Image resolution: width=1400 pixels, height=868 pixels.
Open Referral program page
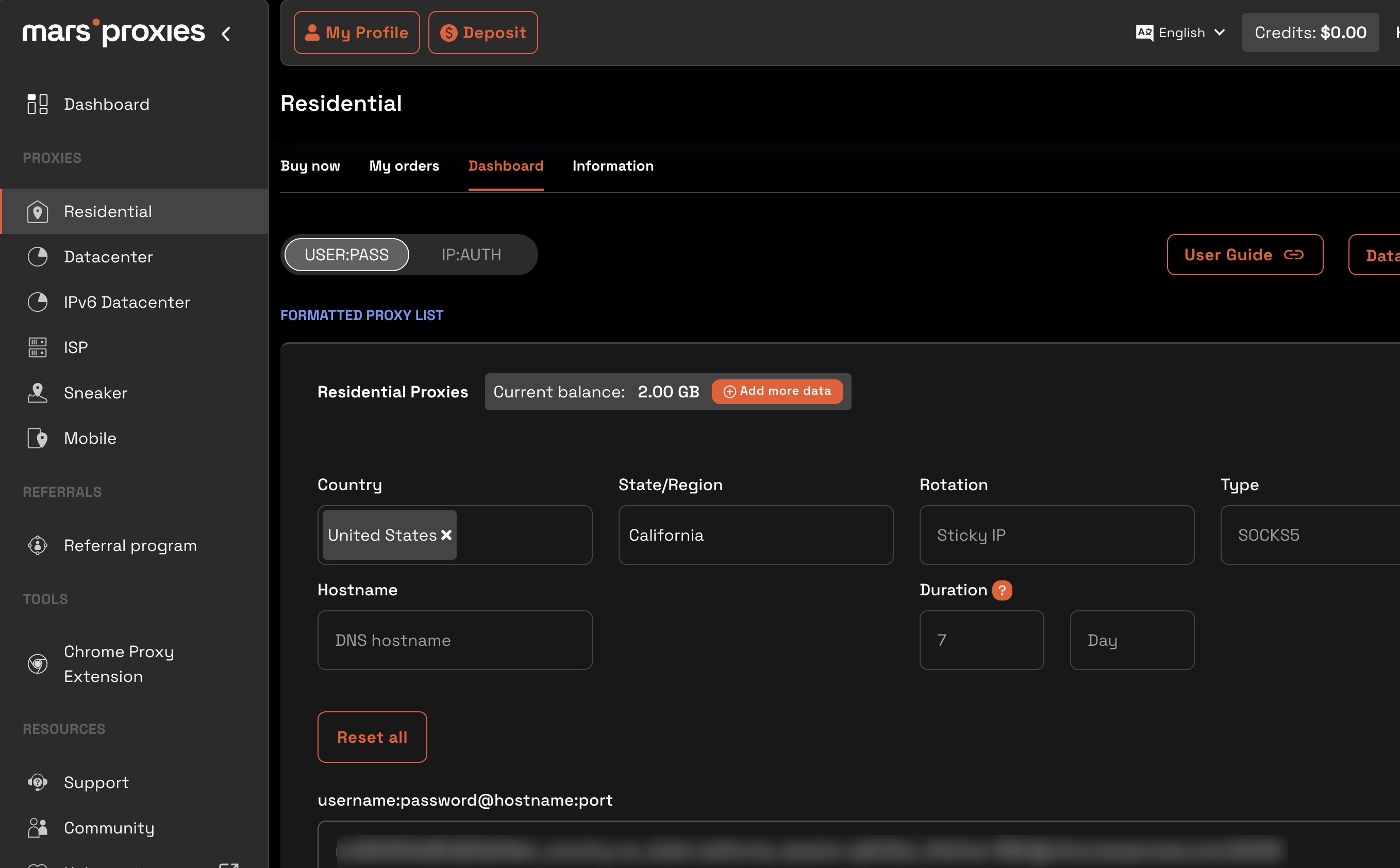point(135,545)
